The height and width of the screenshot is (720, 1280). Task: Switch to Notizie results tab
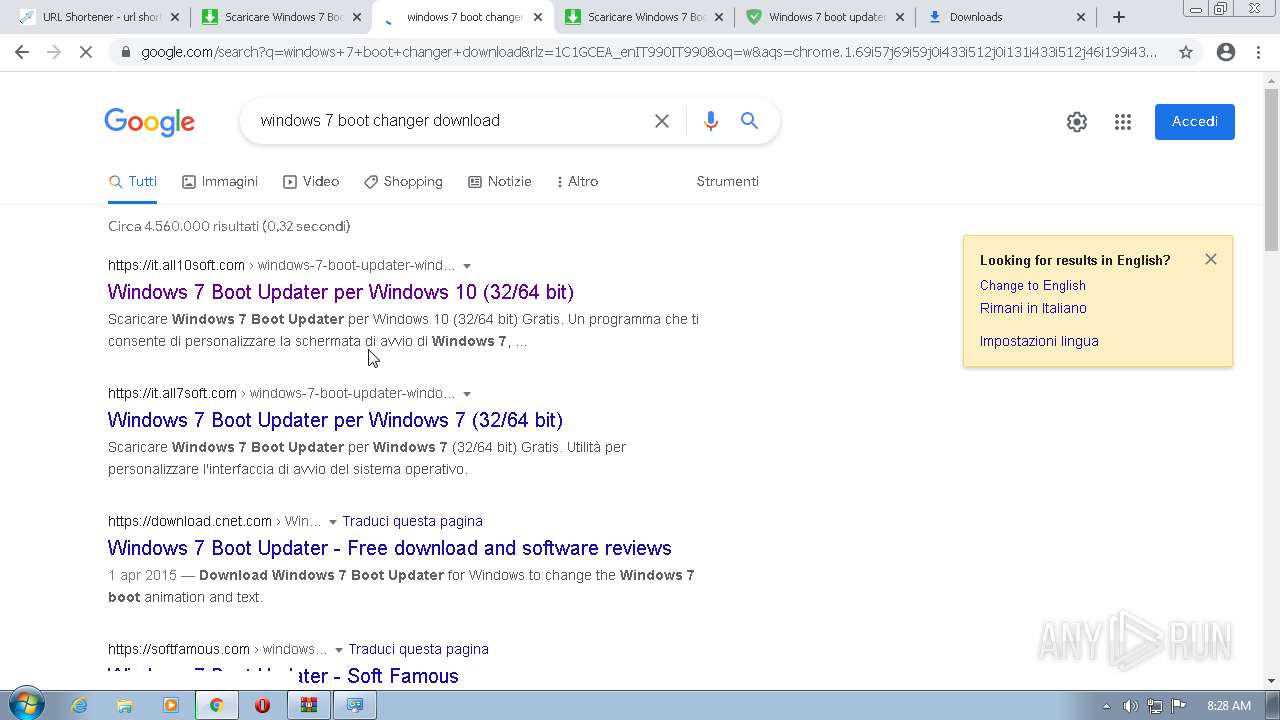click(x=500, y=181)
